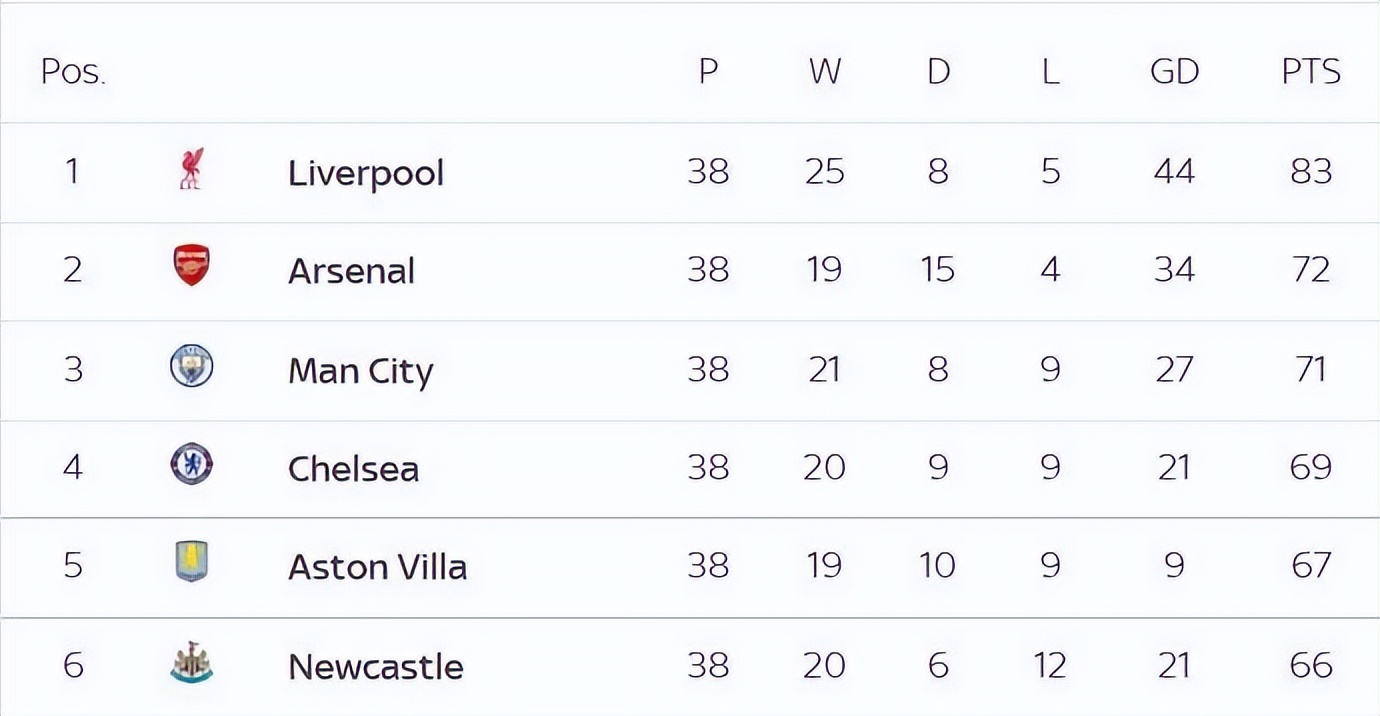
Task: Click the Pos. column header
Action: [x=73, y=72]
